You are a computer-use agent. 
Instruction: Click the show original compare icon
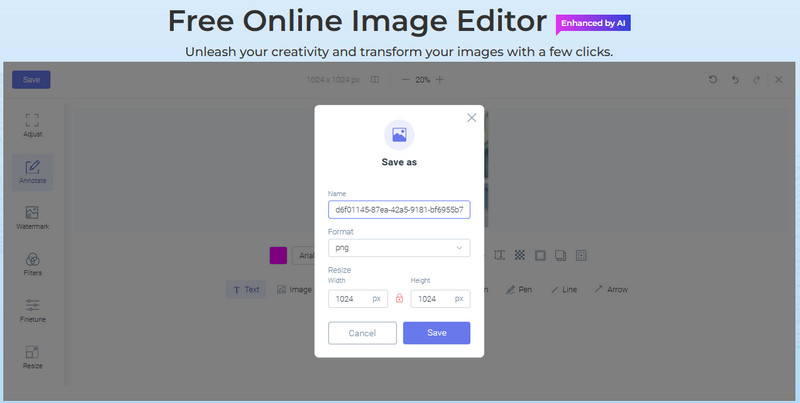(374, 80)
